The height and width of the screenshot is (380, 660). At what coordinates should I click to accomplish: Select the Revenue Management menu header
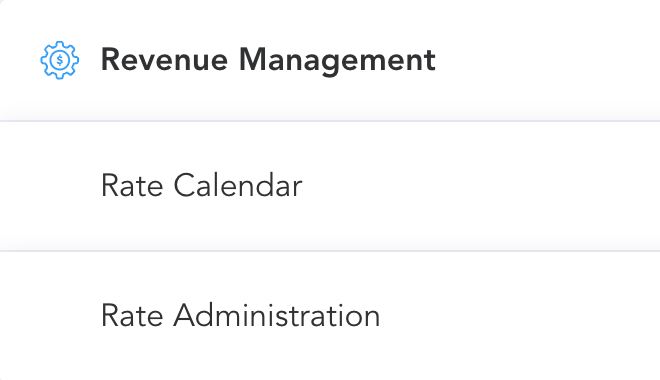coord(330,60)
